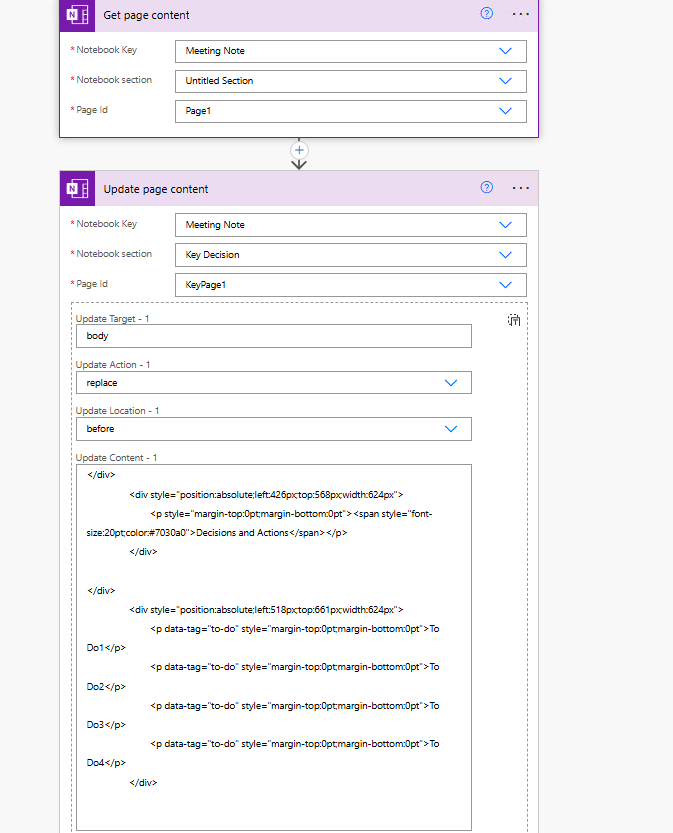Click the arrow connector below the insert button
This screenshot has width=673, height=833.
point(299,163)
